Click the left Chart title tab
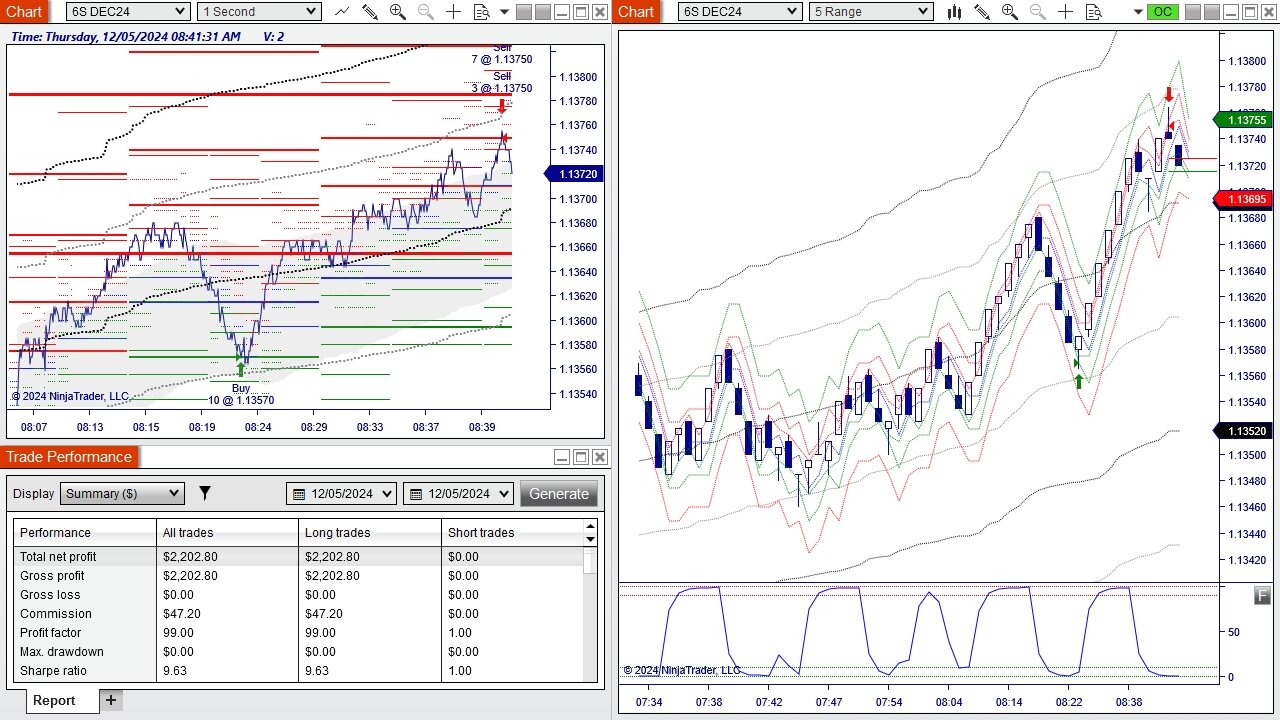 [24, 11]
